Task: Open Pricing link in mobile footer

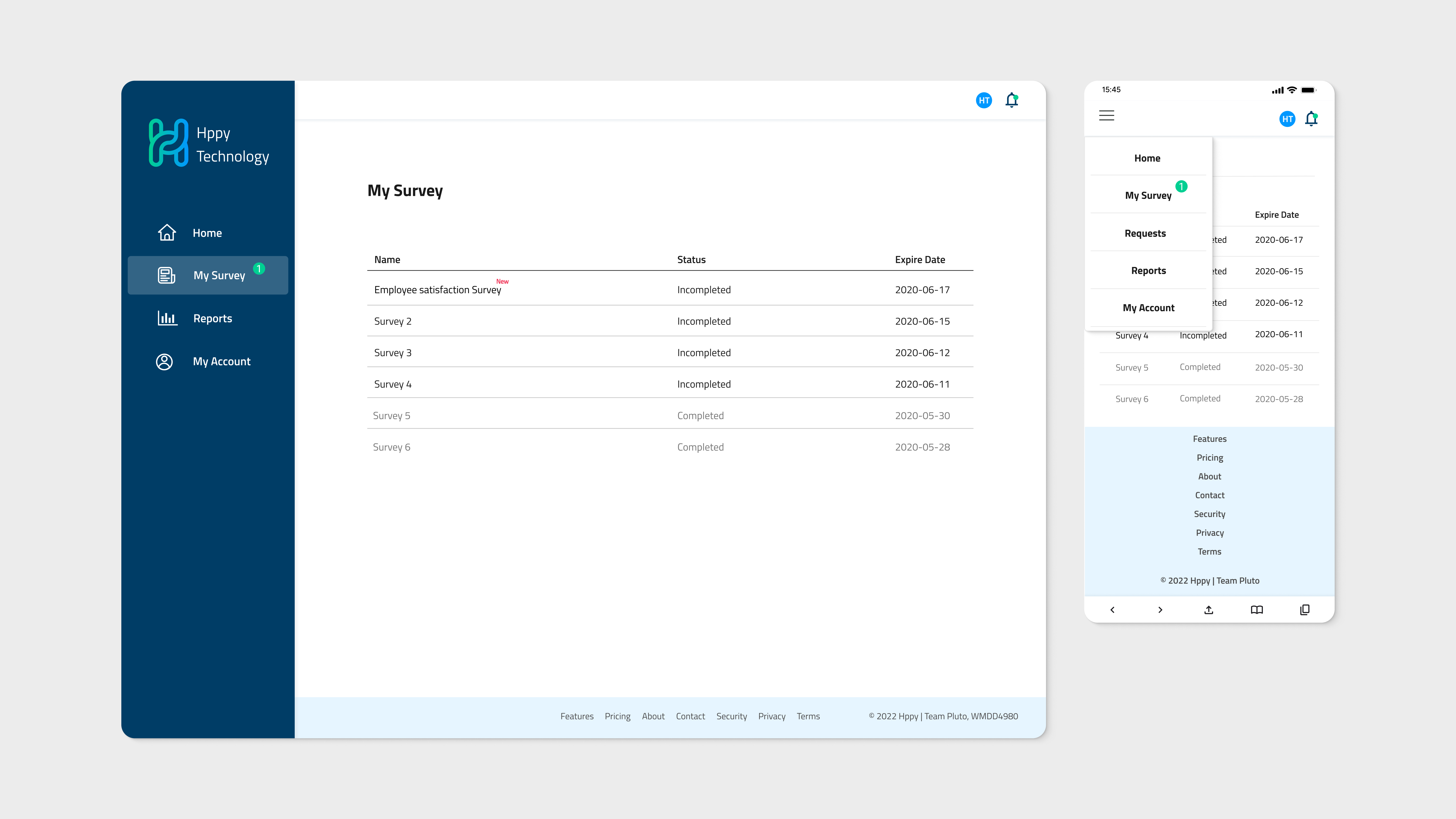Action: (x=1210, y=458)
